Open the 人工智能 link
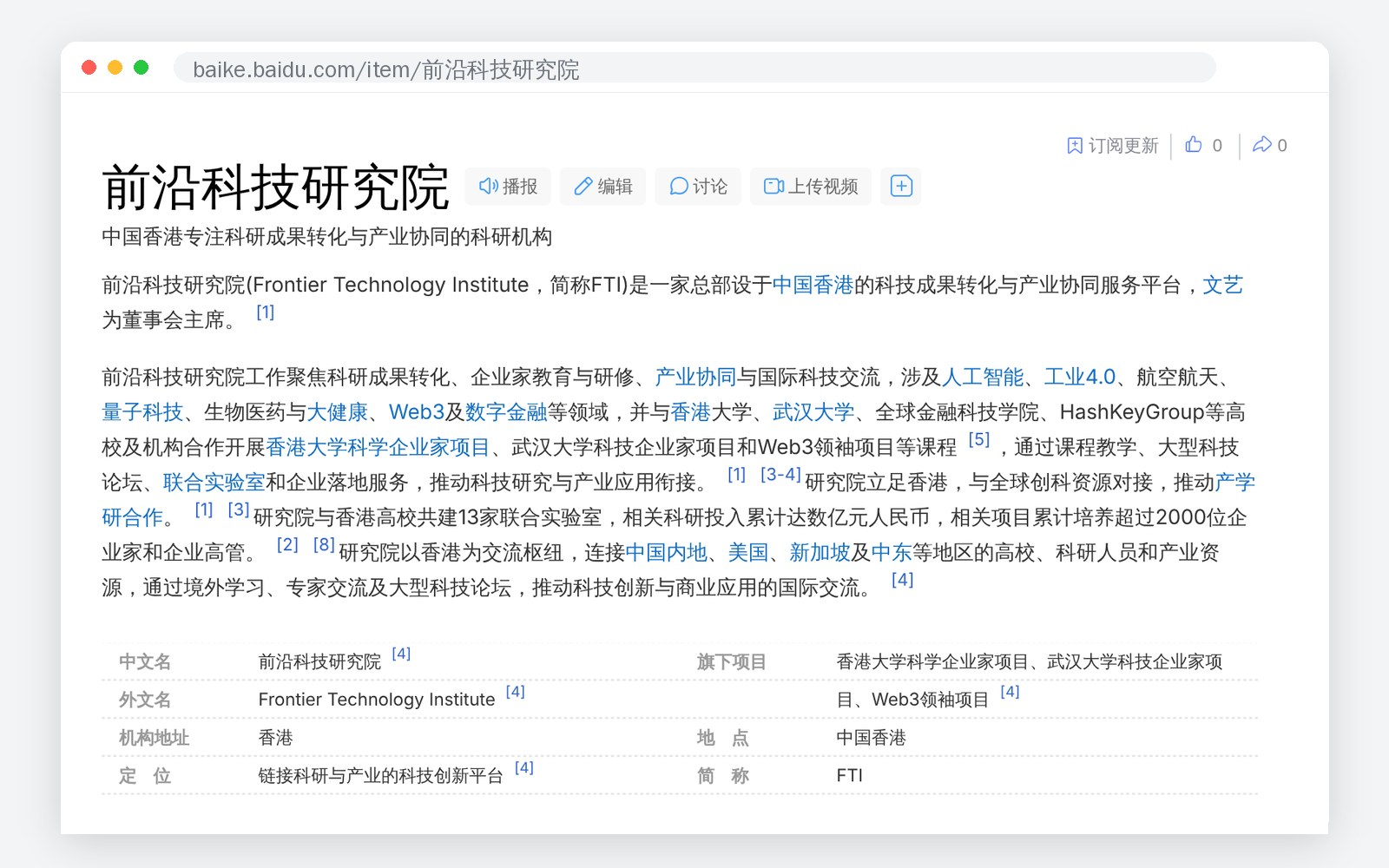This screenshot has width=1389, height=868. (983, 377)
